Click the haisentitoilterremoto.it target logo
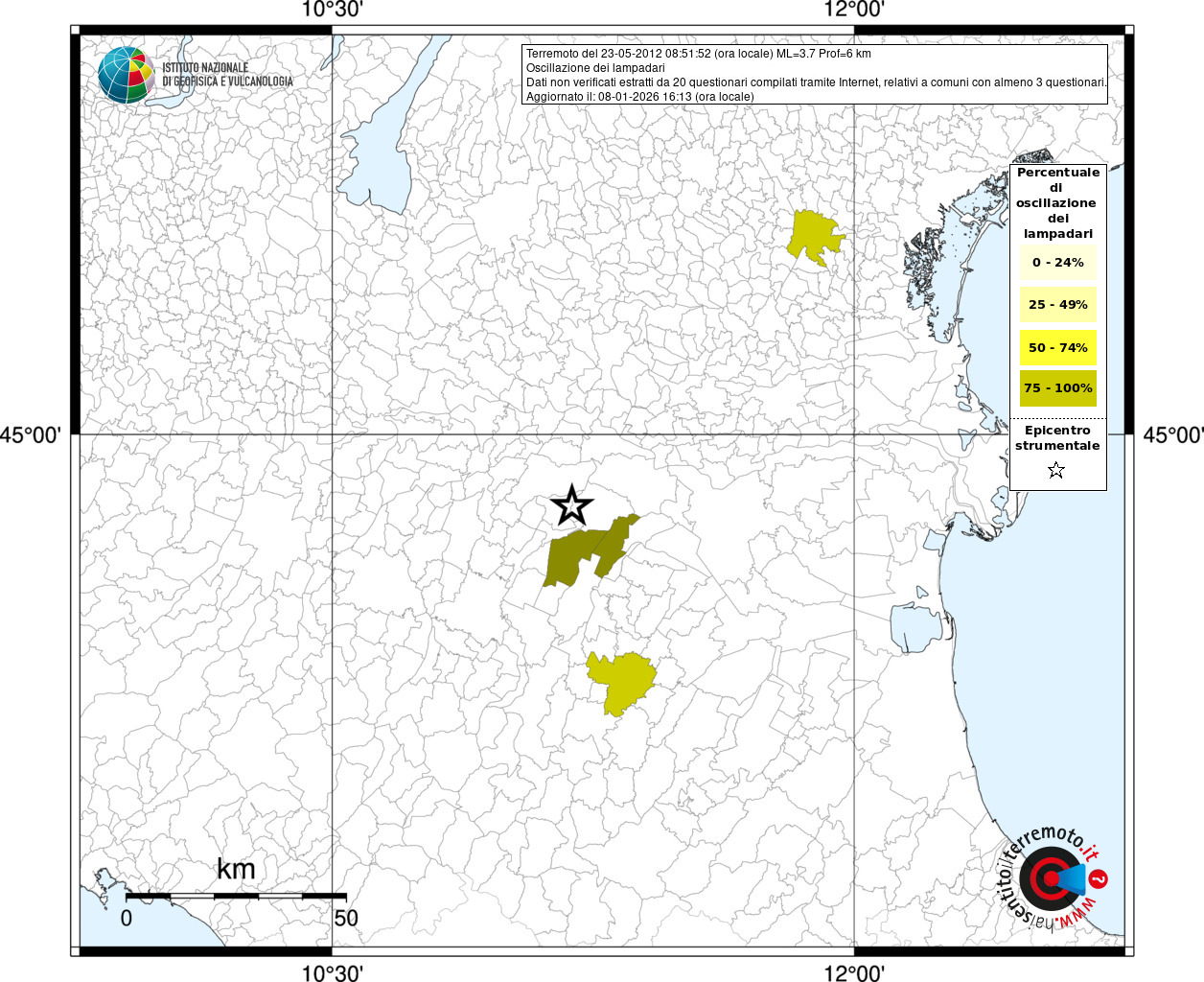The image size is (1204, 982). (x=1050, y=879)
